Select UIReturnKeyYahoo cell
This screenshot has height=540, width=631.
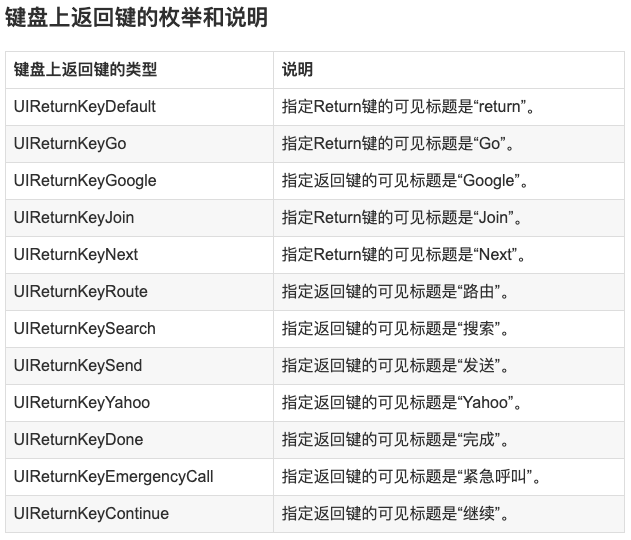139,403
